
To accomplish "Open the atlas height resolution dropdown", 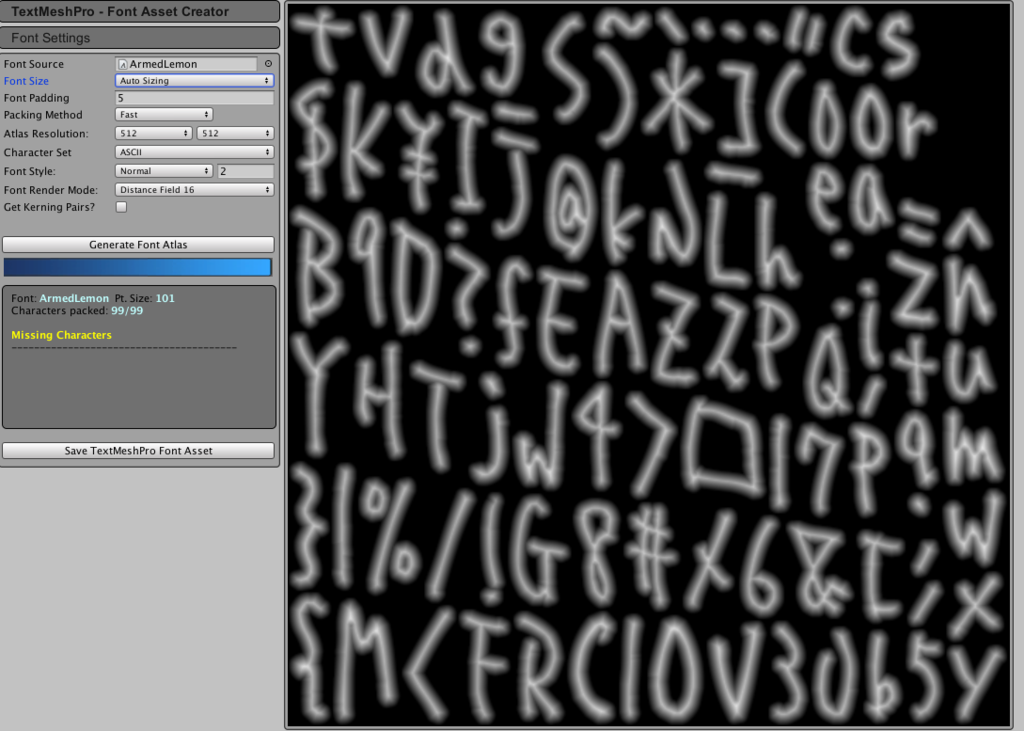I will pyautogui.click(x=235, y=132).
